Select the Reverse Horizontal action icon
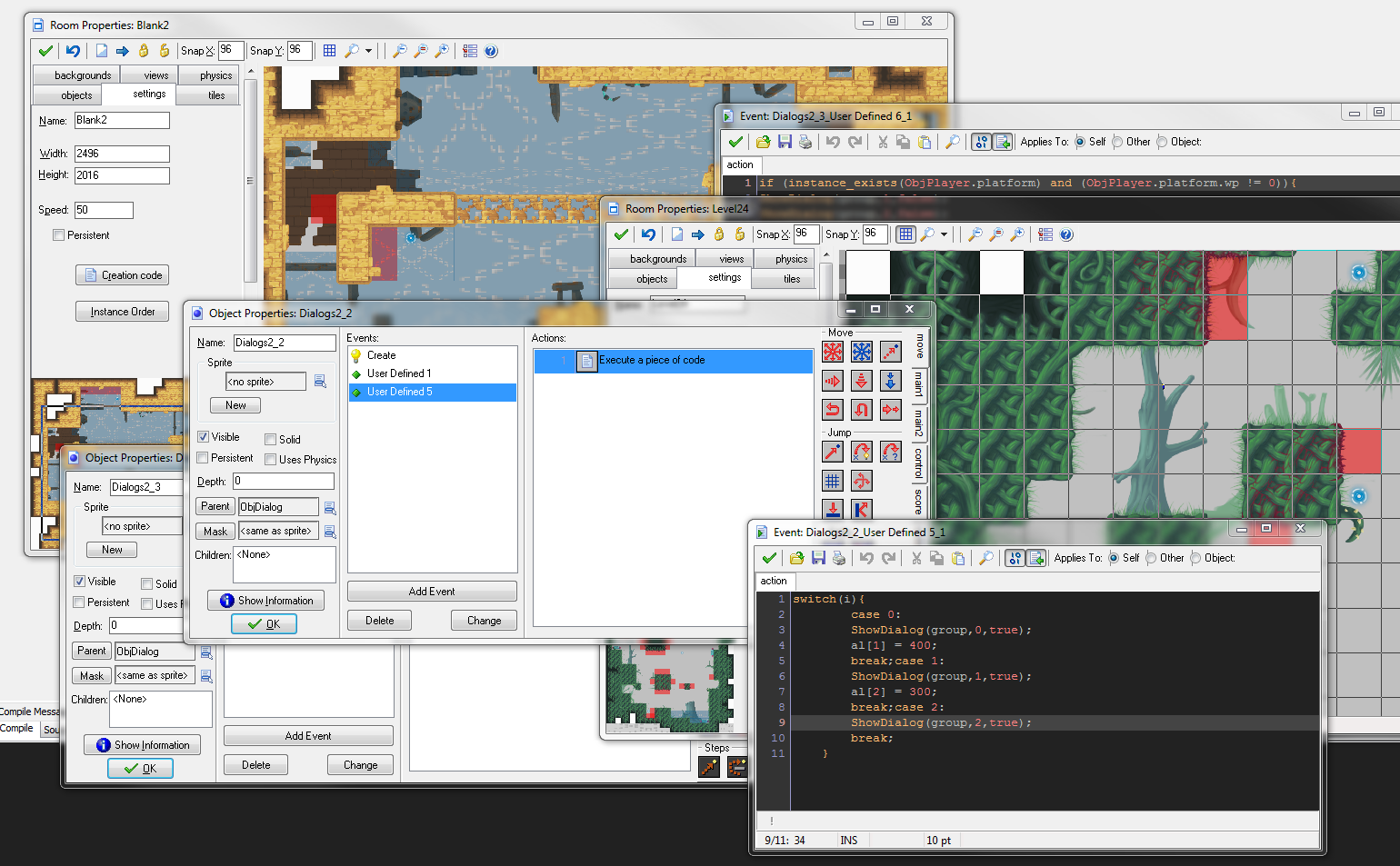 833,410
